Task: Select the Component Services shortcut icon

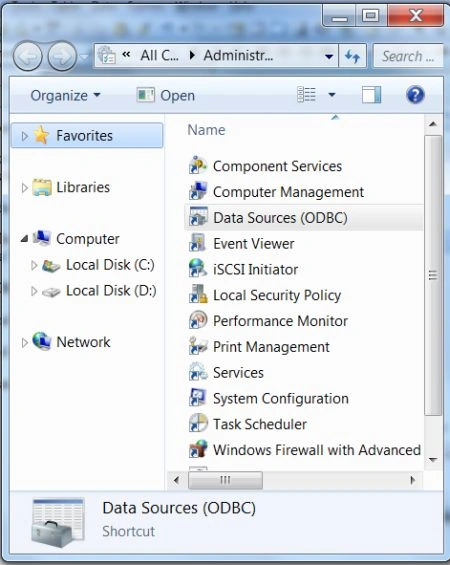Action: 198,166
